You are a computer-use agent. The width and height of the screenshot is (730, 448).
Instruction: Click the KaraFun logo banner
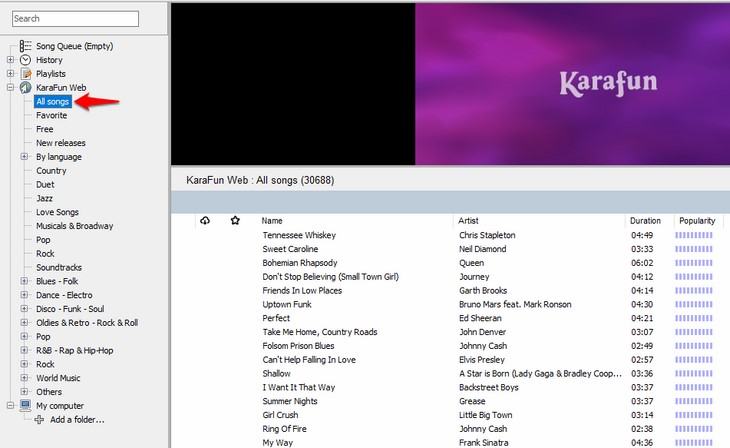point(608,83)
